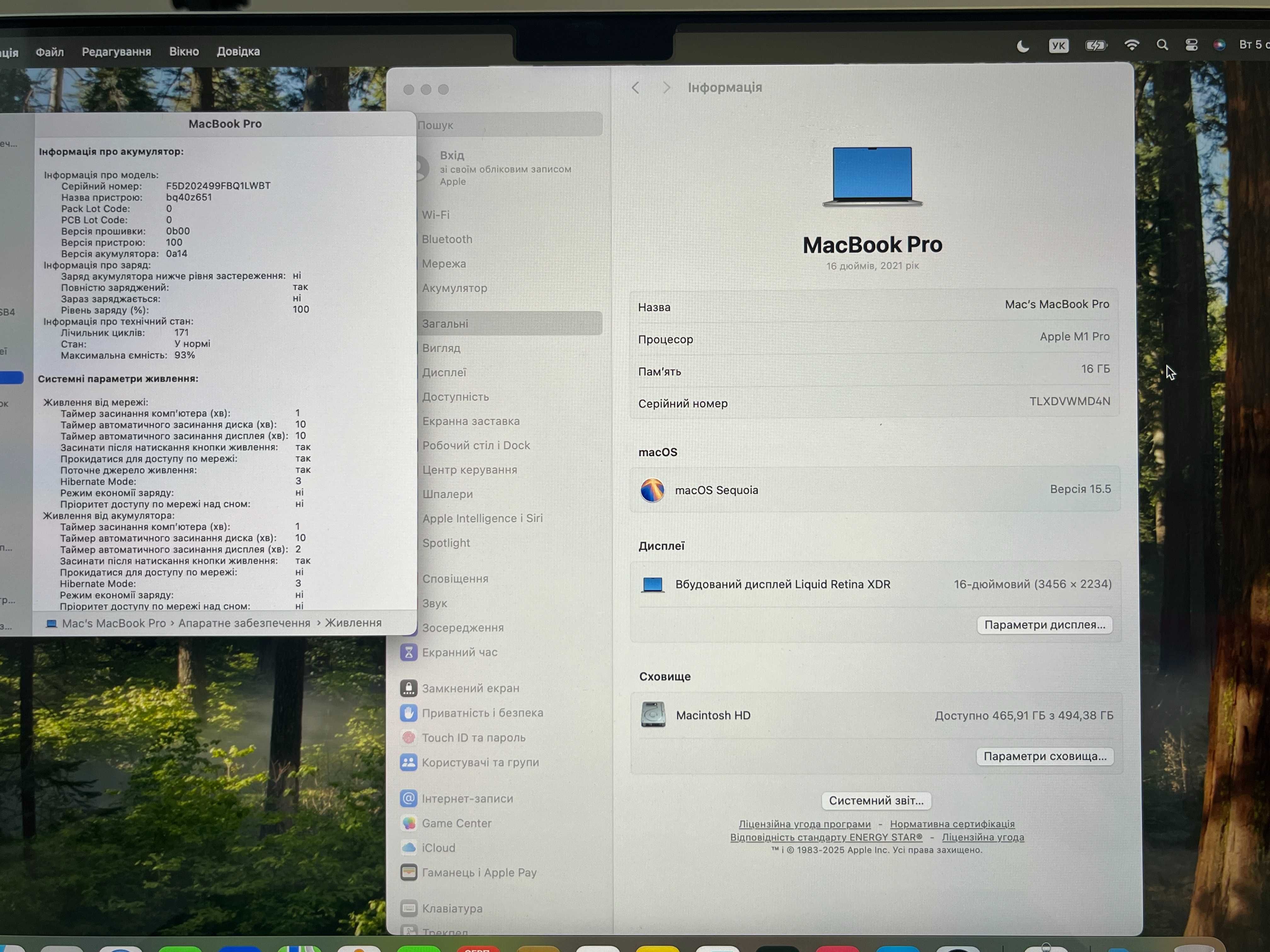
Task: Click the MacBook Pro laptop image
Action: point(873,177)
